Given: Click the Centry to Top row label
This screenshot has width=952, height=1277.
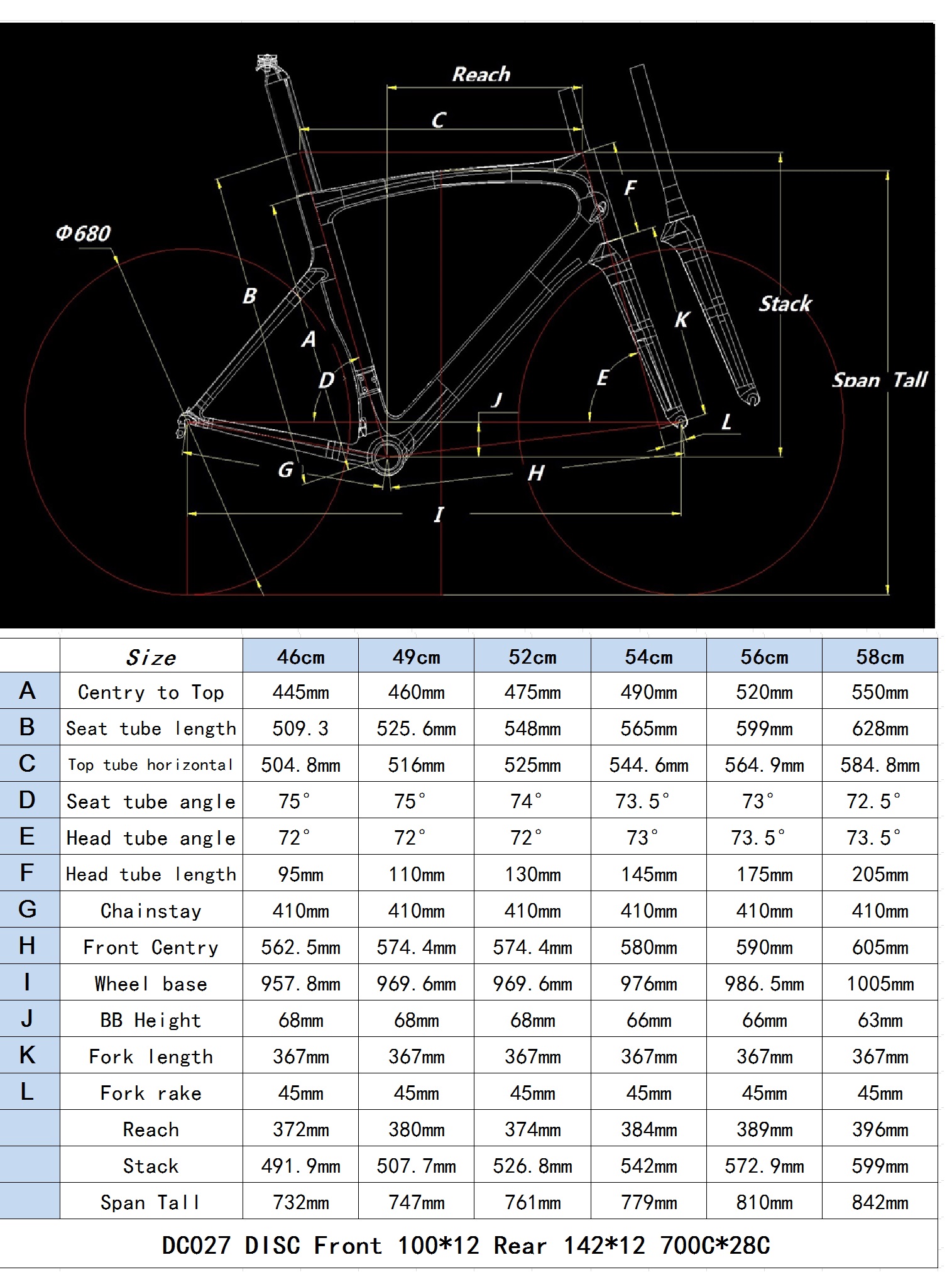Looking at the screenshot, I should [x=151, y=692].
